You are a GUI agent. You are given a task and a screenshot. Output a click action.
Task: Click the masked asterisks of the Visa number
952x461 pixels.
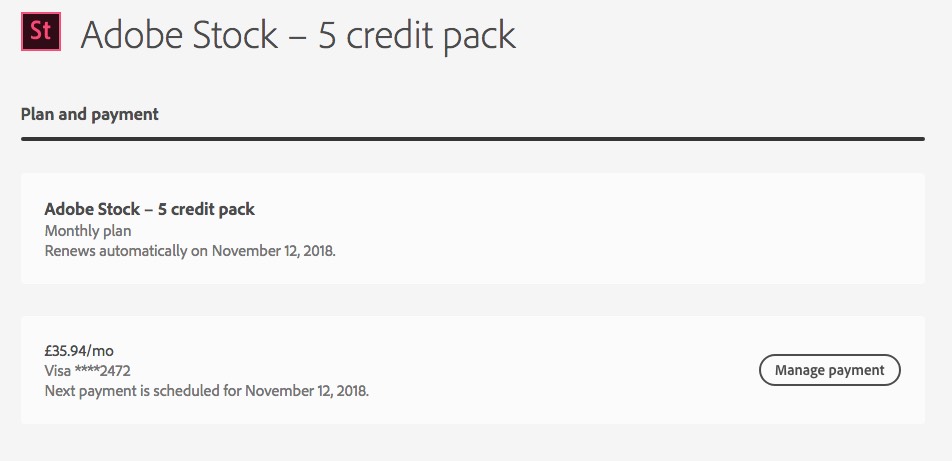(87, 369)
